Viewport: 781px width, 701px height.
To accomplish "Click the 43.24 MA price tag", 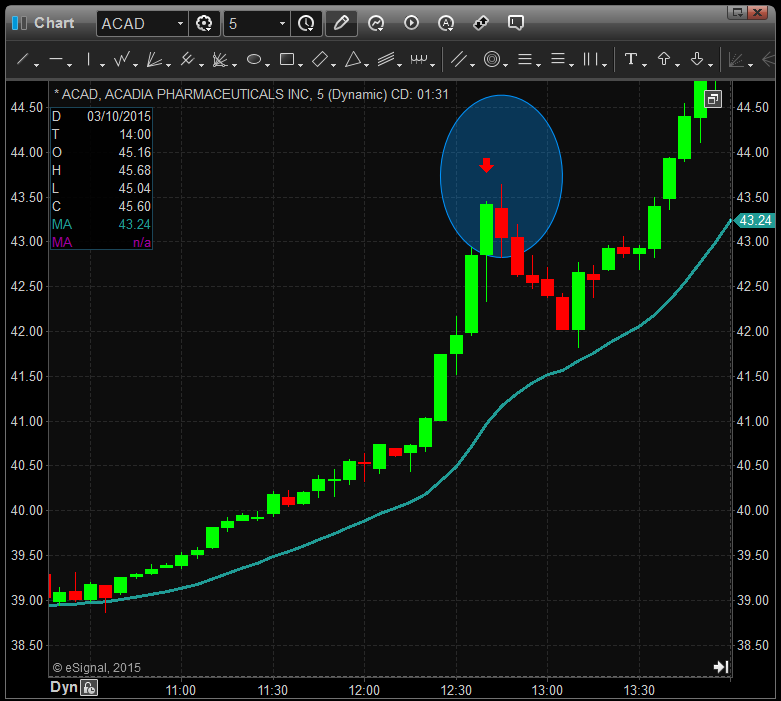I will 754,220.
